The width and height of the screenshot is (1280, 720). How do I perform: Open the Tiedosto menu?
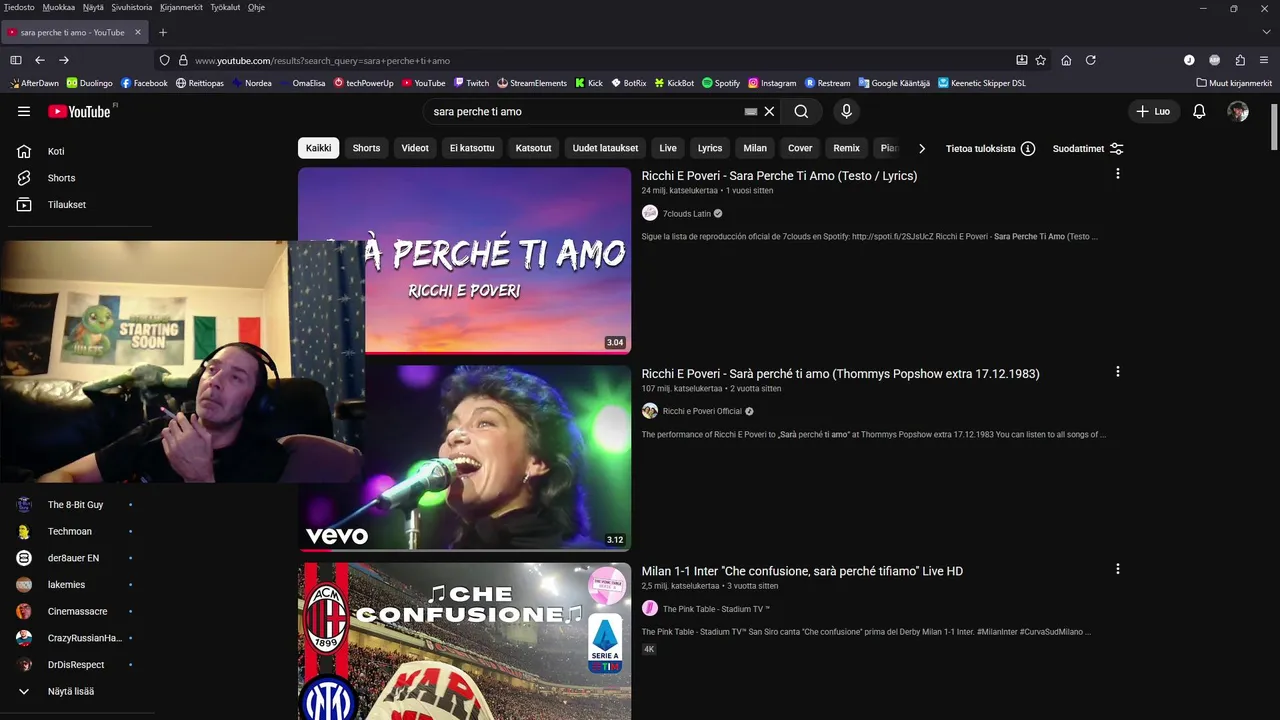point(19,7)
